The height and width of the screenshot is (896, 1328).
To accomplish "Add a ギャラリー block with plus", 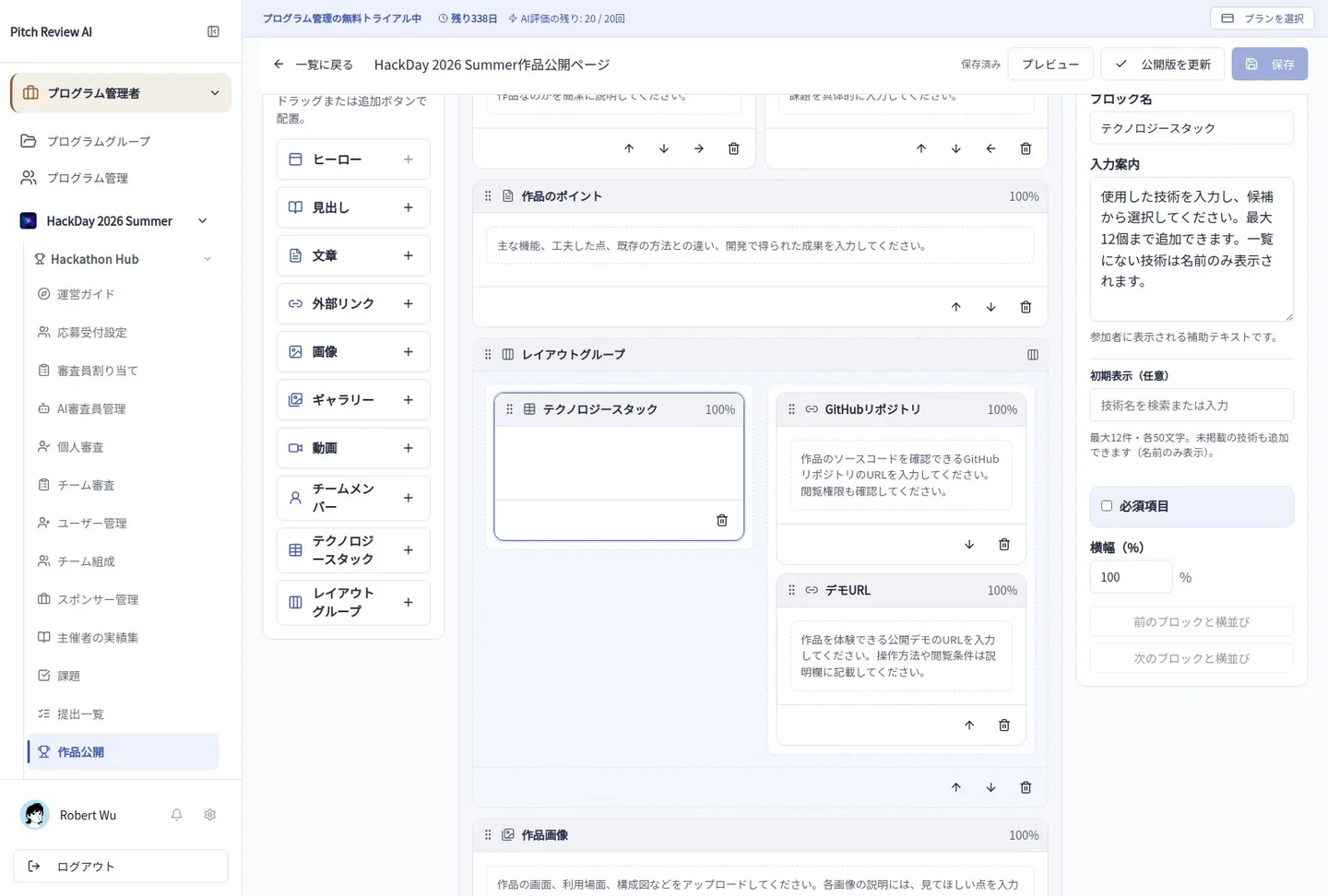I will 408,400.
